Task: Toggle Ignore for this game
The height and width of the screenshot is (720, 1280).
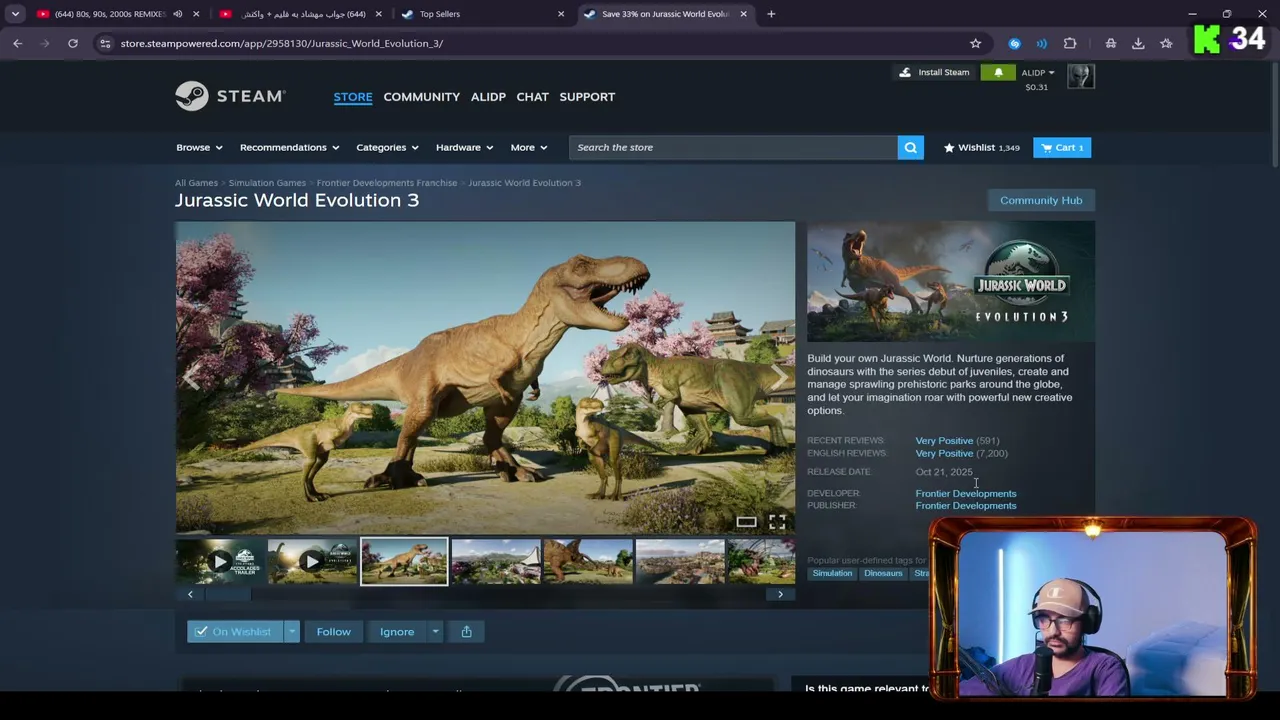Action: [x=397, y=632]
